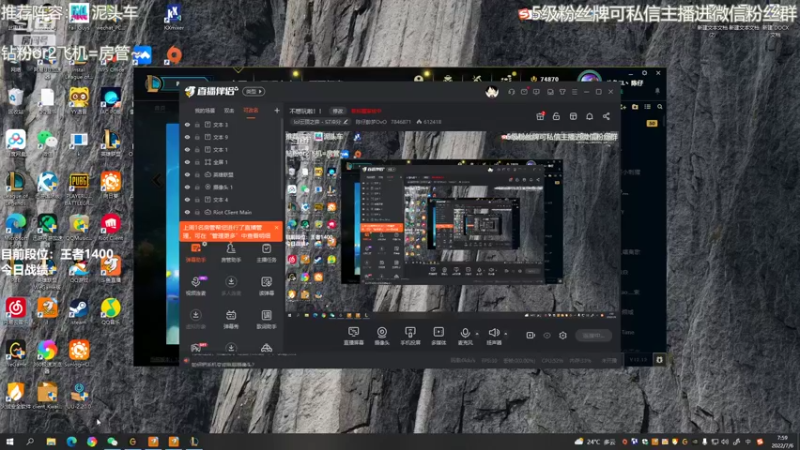Mute the 扬声器 speaker
Viewport: 800px width, 450px height.
(x=493, y=336)
